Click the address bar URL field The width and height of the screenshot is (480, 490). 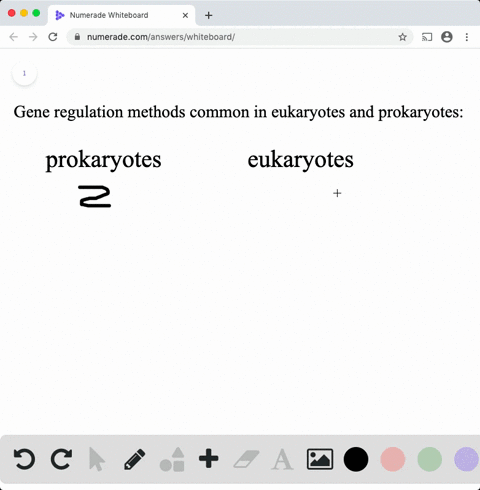tap(240, 37)
